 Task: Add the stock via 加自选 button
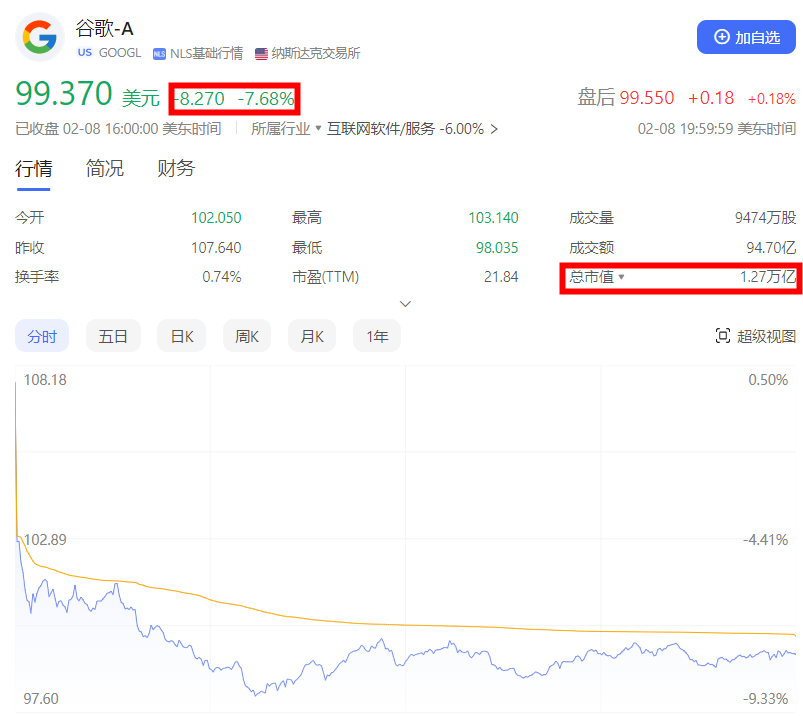click(746, 37)
